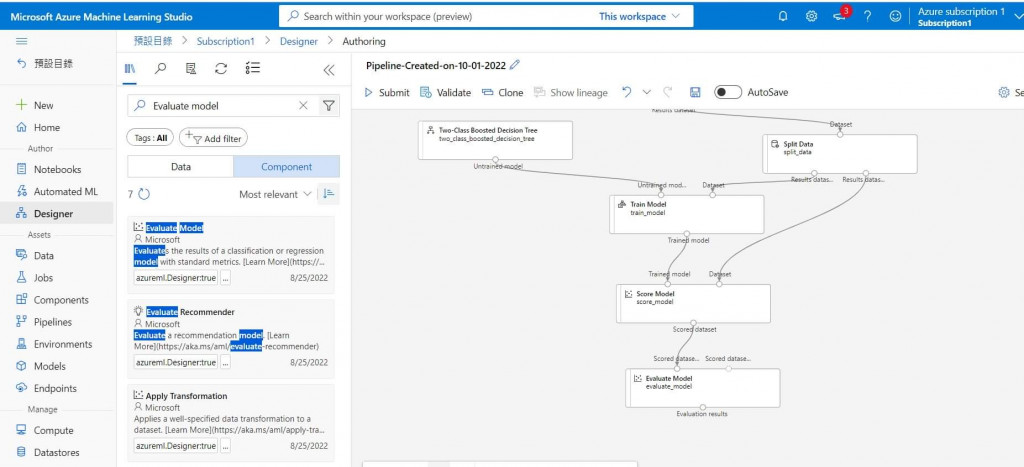Click the Add filter button
The image size is (1024, 467).
coord(214,138)
